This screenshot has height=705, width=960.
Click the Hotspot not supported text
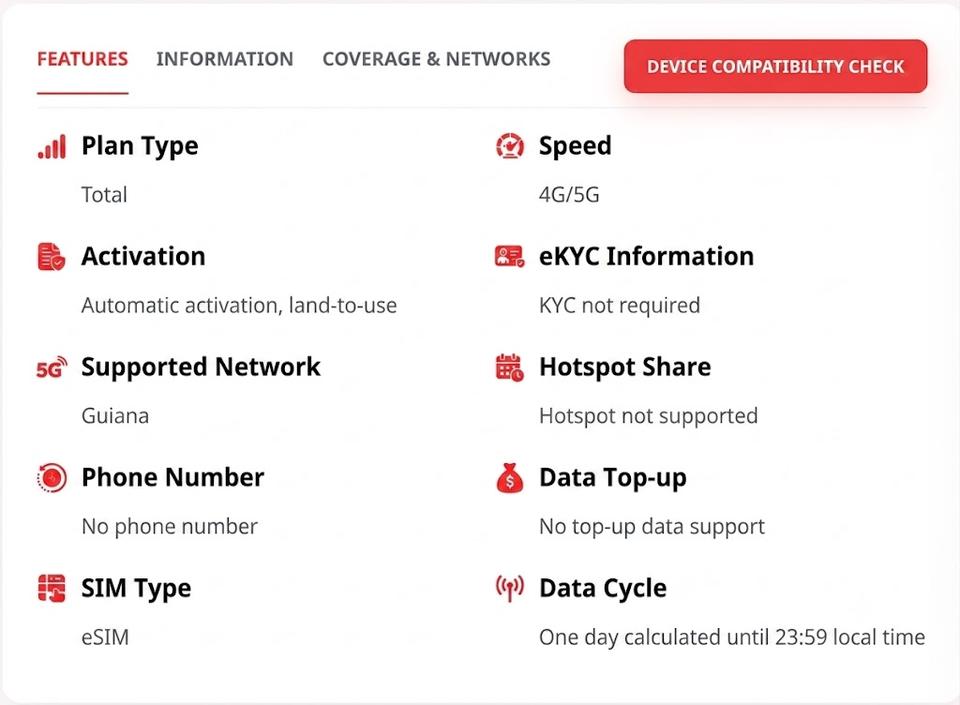[x=648, y=417]
